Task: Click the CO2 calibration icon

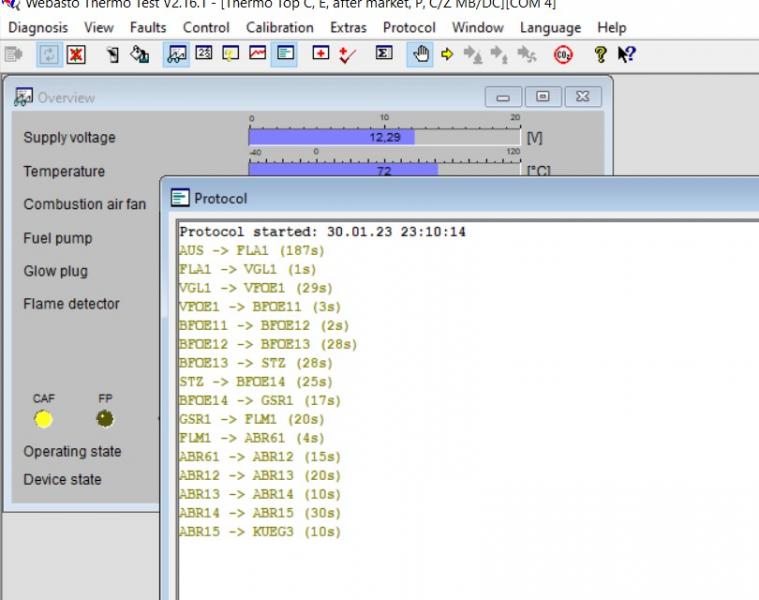Action: (563, 55)
